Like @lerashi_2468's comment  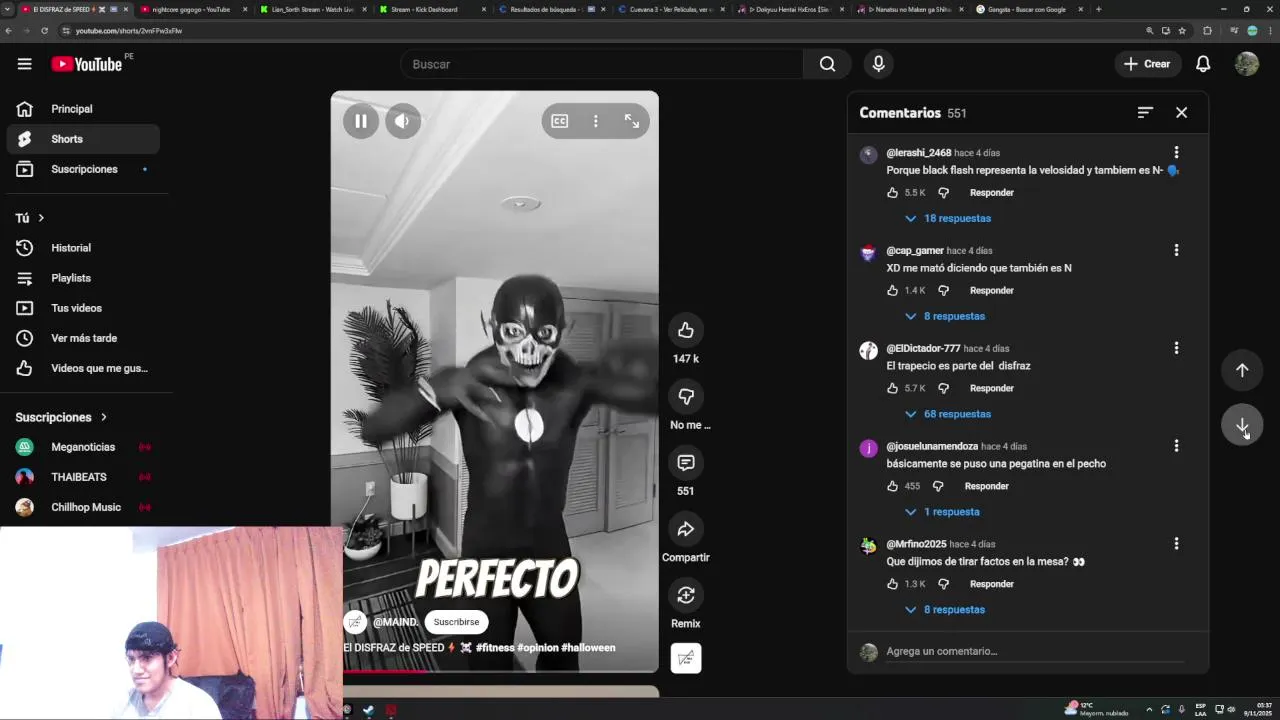(x=893, y=192)
